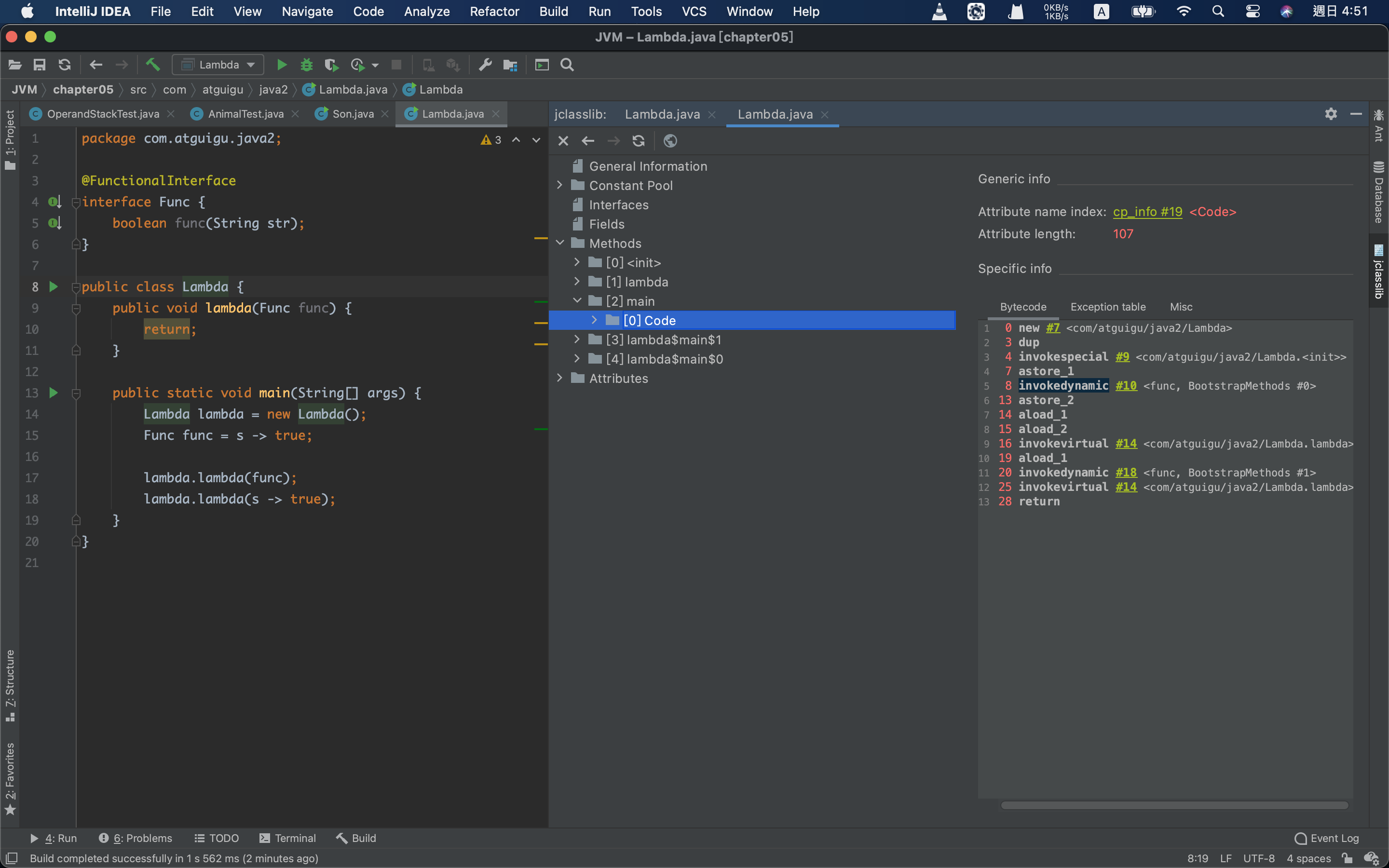
Task: Expand the Constant Pool tree node
Action: 559,186
